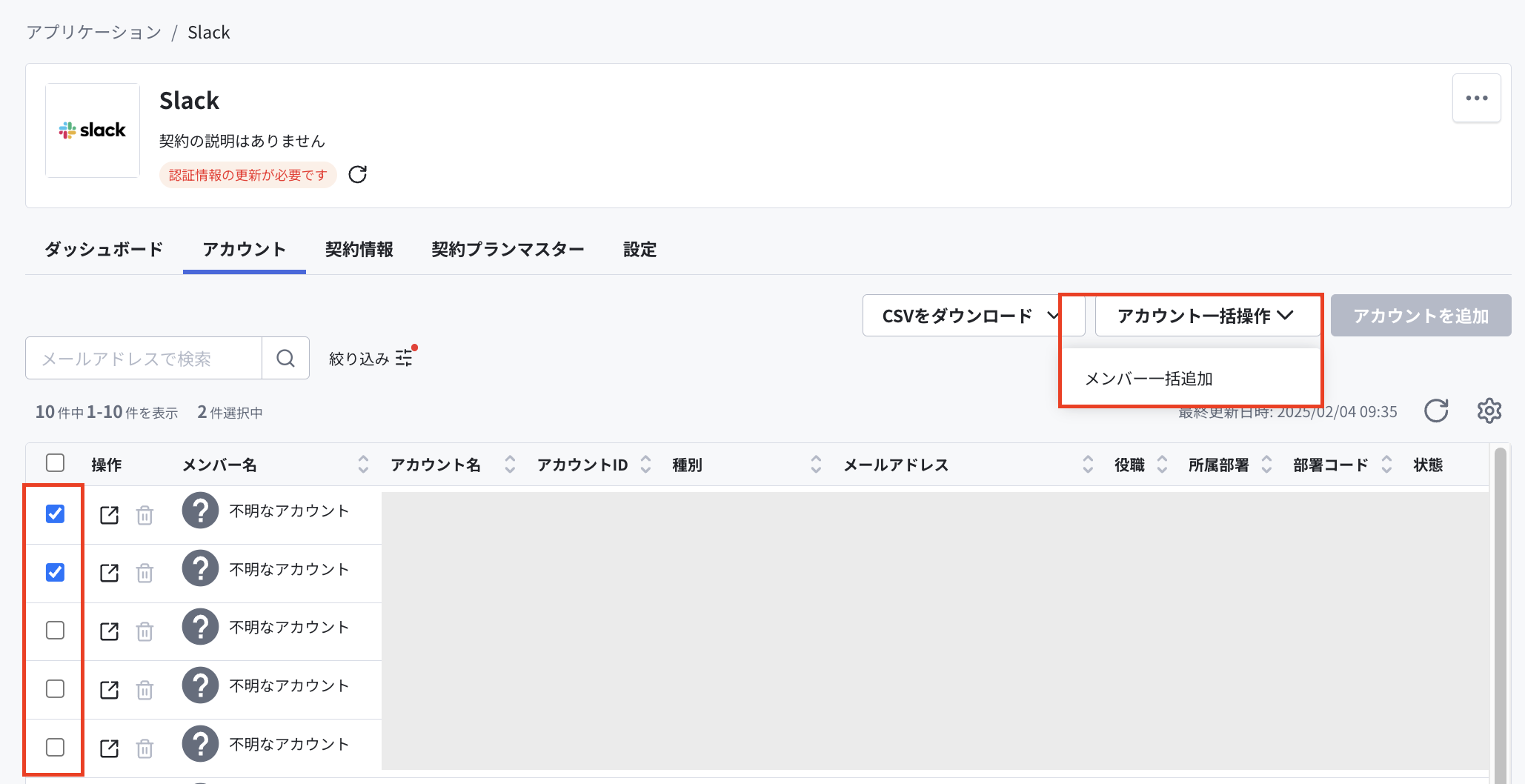Click the table's vertical scrollbar
Screen dimensions: 1525x784
[x=1501, y=615]
